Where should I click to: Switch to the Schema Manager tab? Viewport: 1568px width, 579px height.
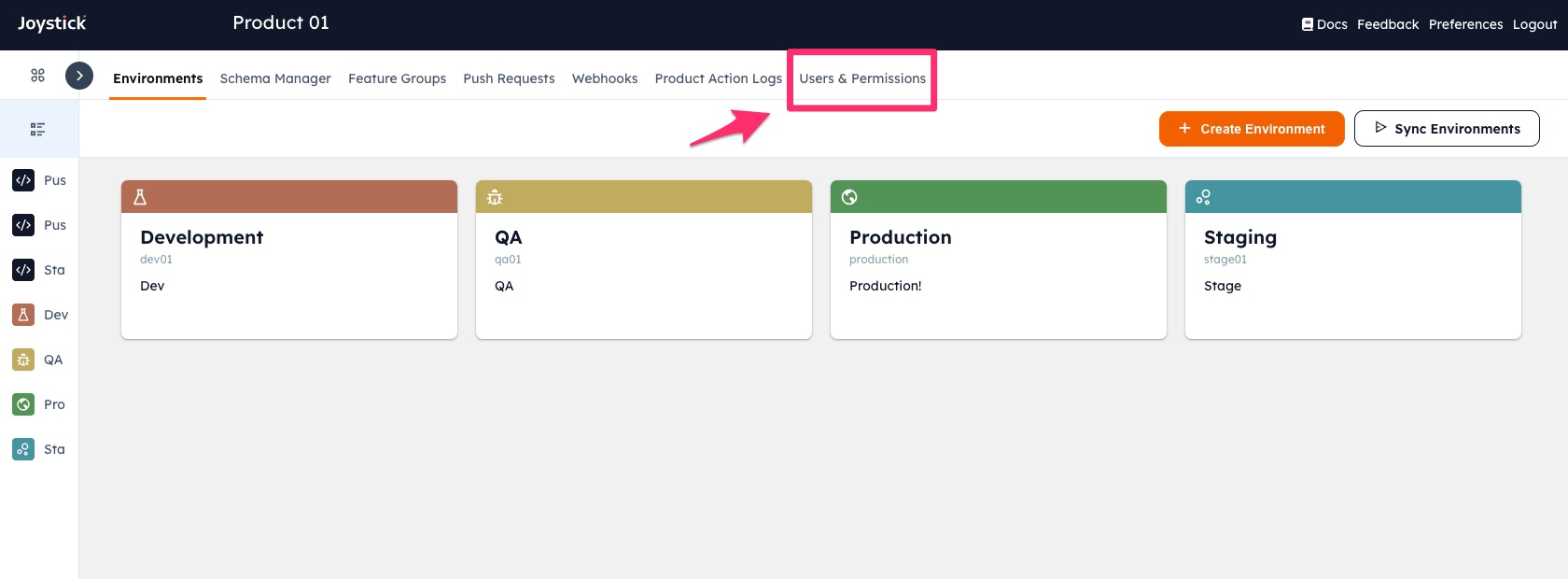point(275,78)
